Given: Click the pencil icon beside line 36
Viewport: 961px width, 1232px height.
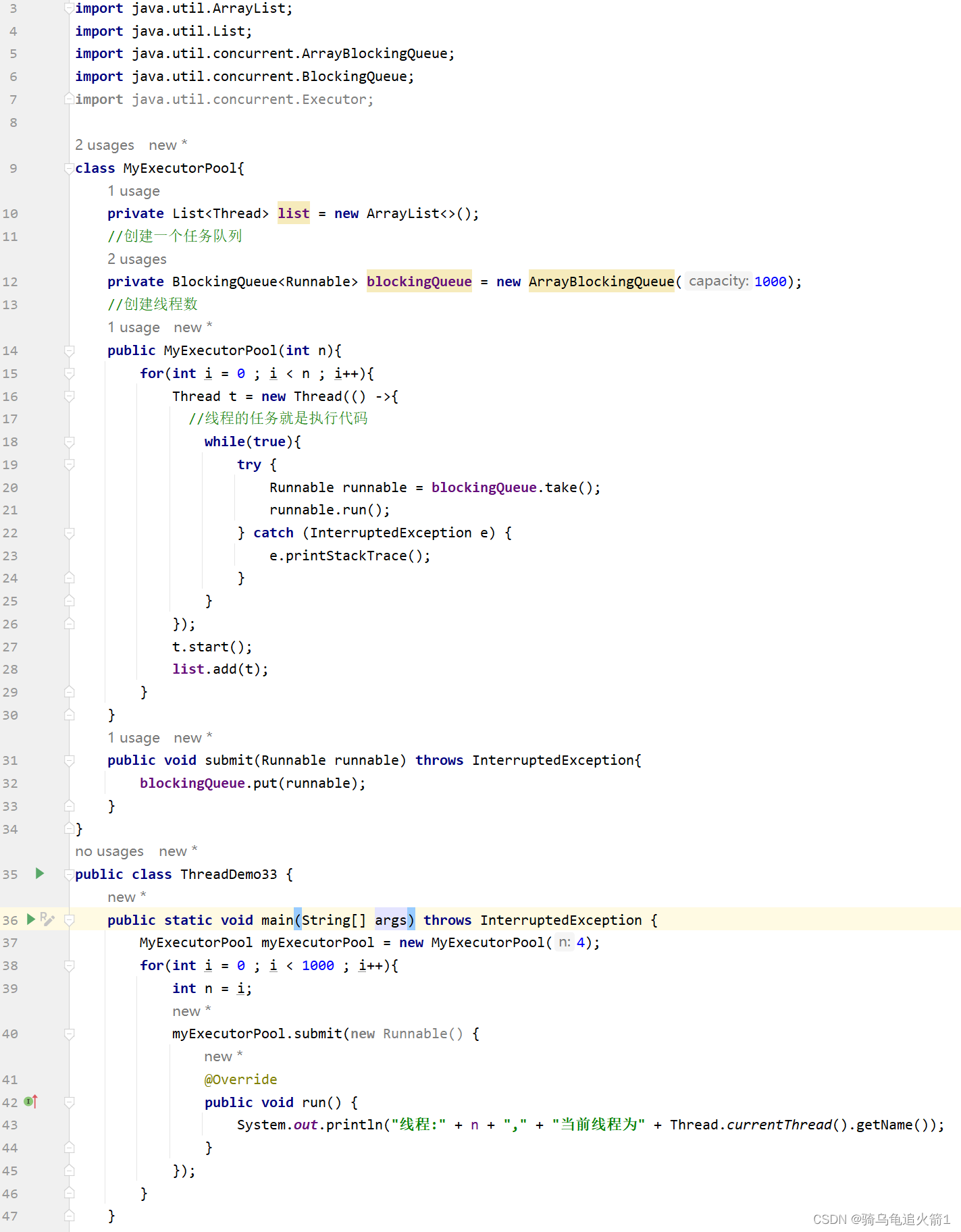Looking at the screenshot, I should pyautogui.click(x=47, y=919).
